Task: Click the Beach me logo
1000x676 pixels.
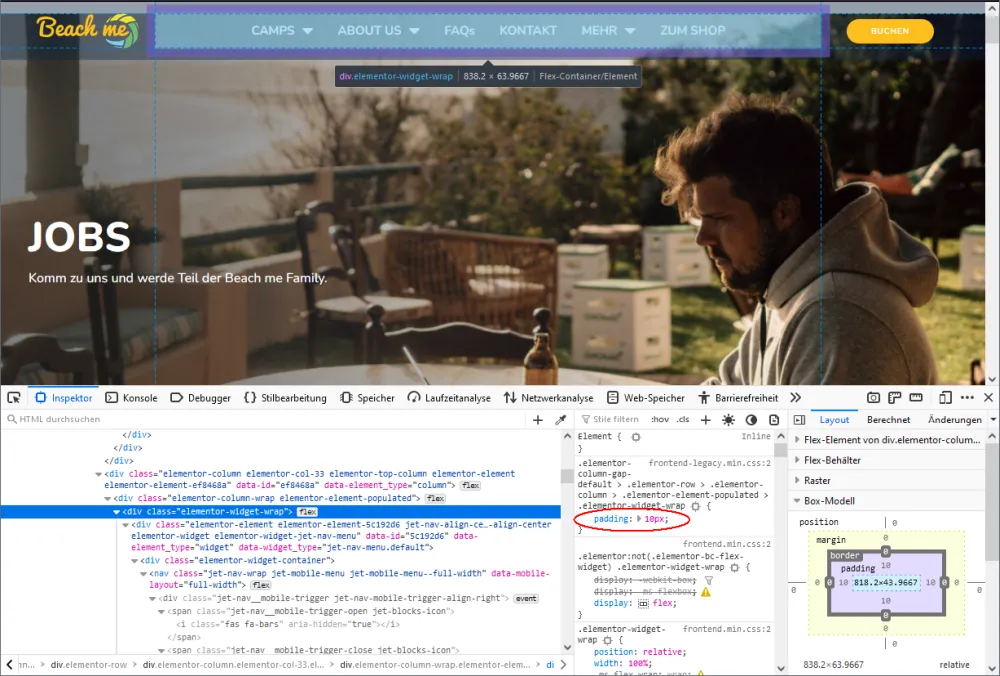Action: coord(87,30)
